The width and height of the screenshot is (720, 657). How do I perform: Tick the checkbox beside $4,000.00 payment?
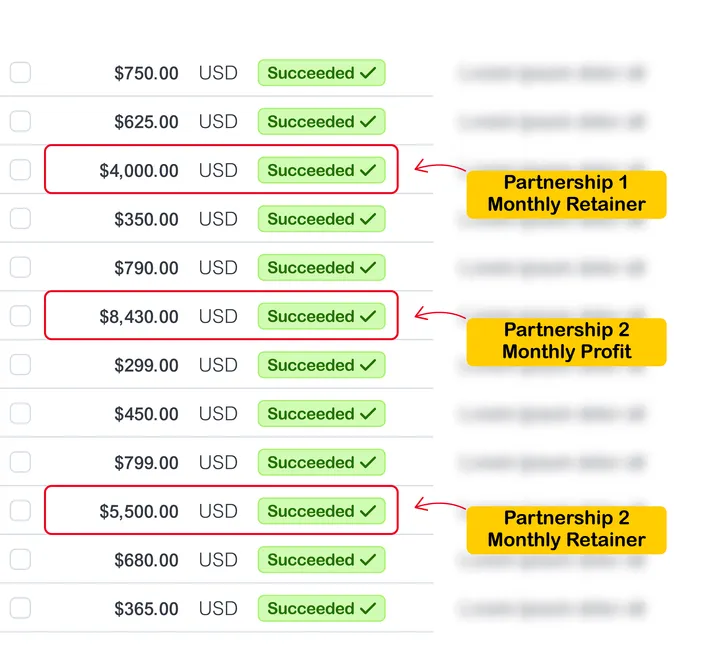point(20,170)
